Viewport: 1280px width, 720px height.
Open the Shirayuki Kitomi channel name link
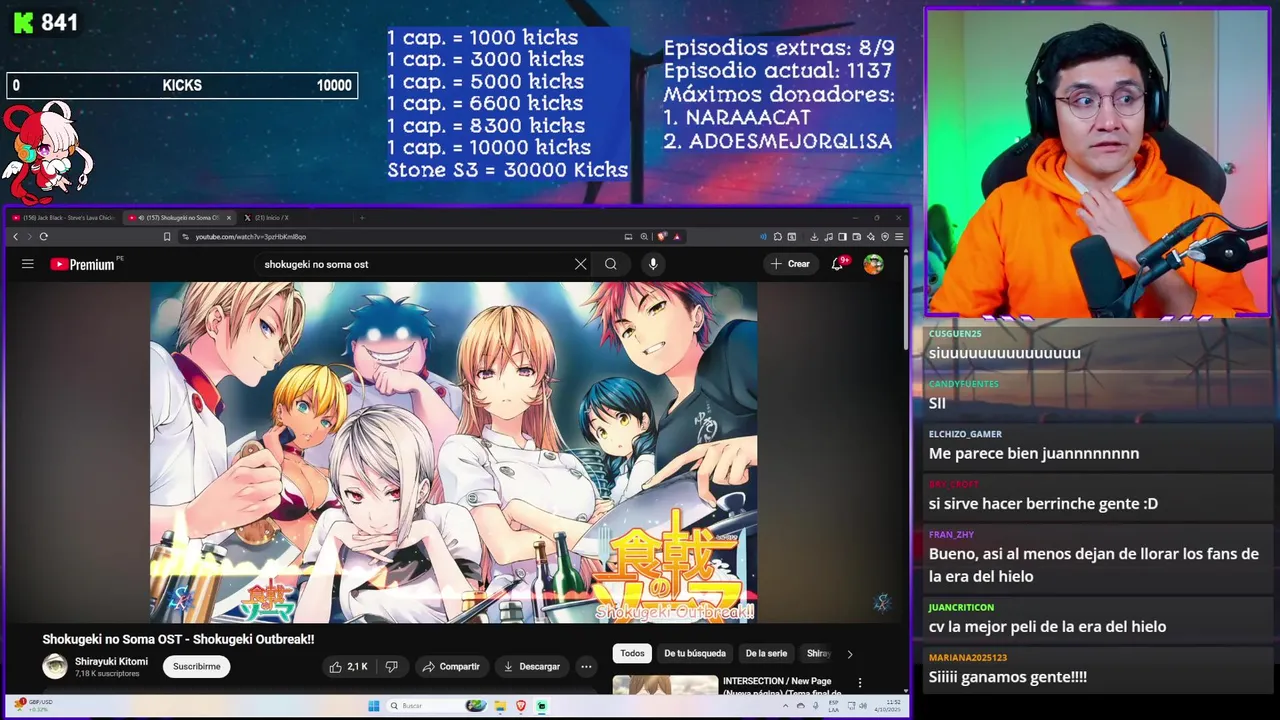[111, 661]
